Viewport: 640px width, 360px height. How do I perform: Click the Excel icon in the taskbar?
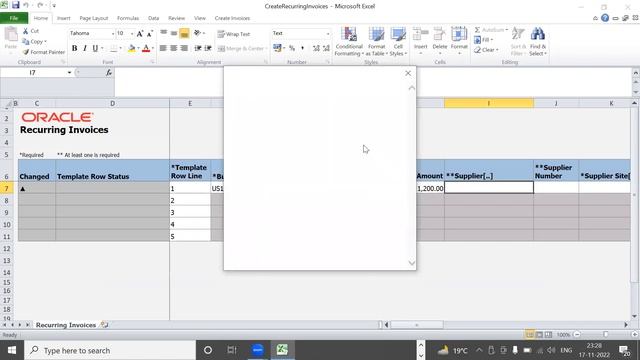coord(282,350)
